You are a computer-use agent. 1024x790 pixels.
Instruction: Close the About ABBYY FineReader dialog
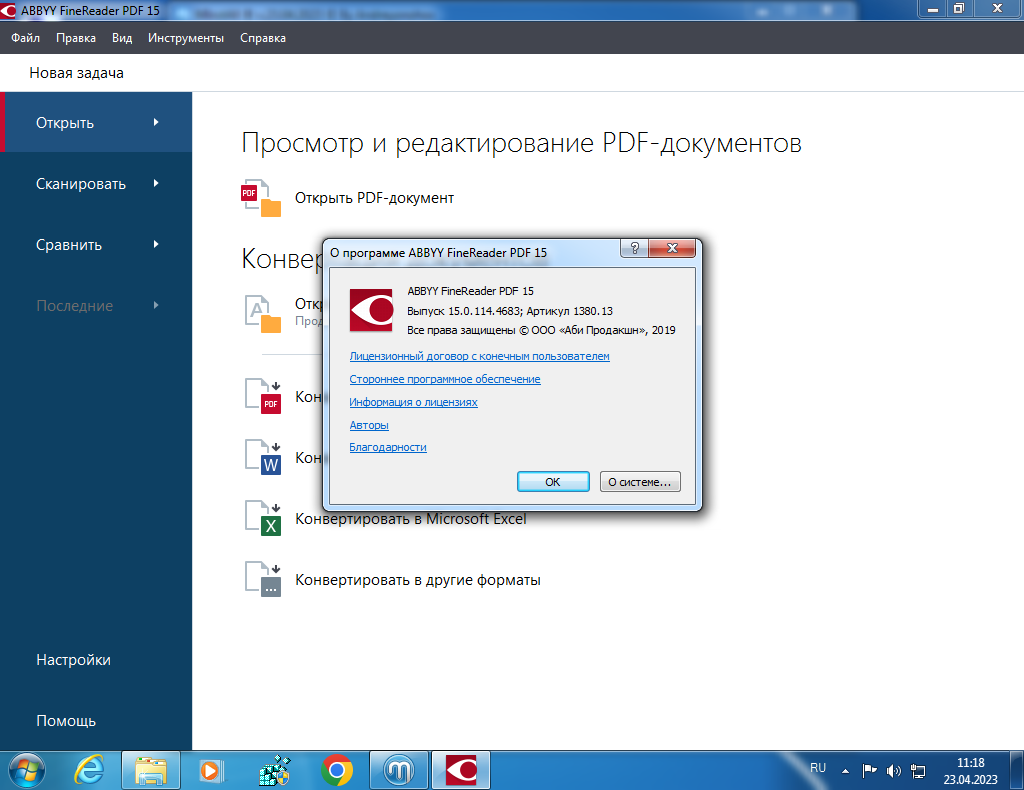672,248
